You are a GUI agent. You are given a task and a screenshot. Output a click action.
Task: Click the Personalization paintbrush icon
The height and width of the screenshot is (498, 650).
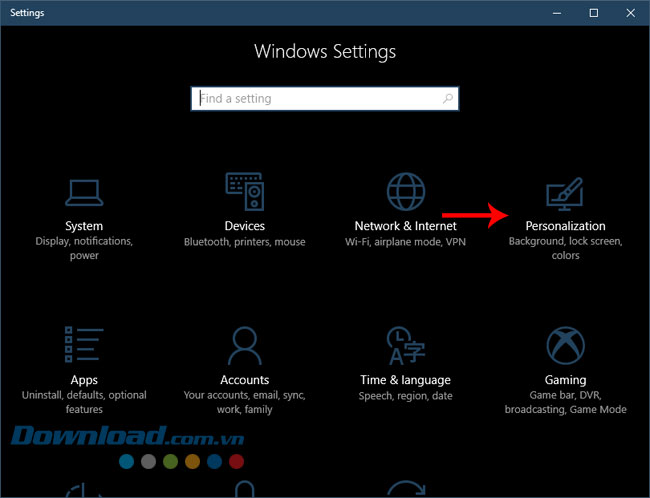point(565,192)
